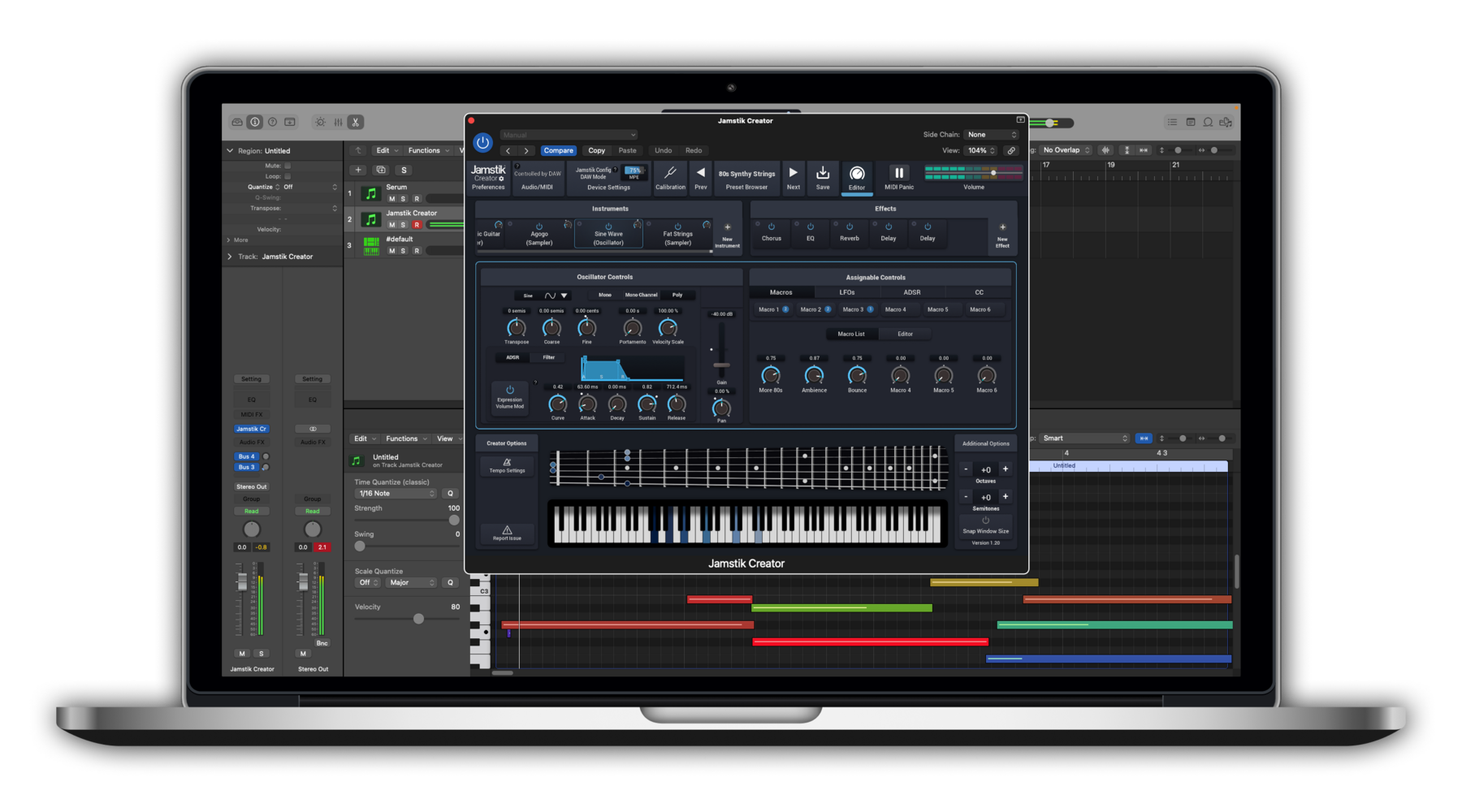Click Report Issue warning icon
Viewport: 1462px width, 812px height.
point(507,533)
